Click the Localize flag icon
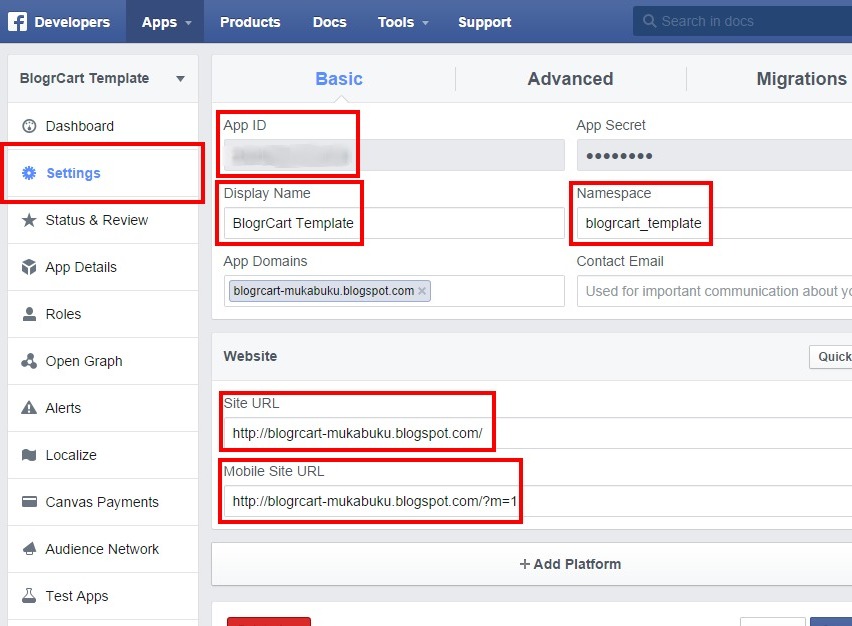 point(29,455)
